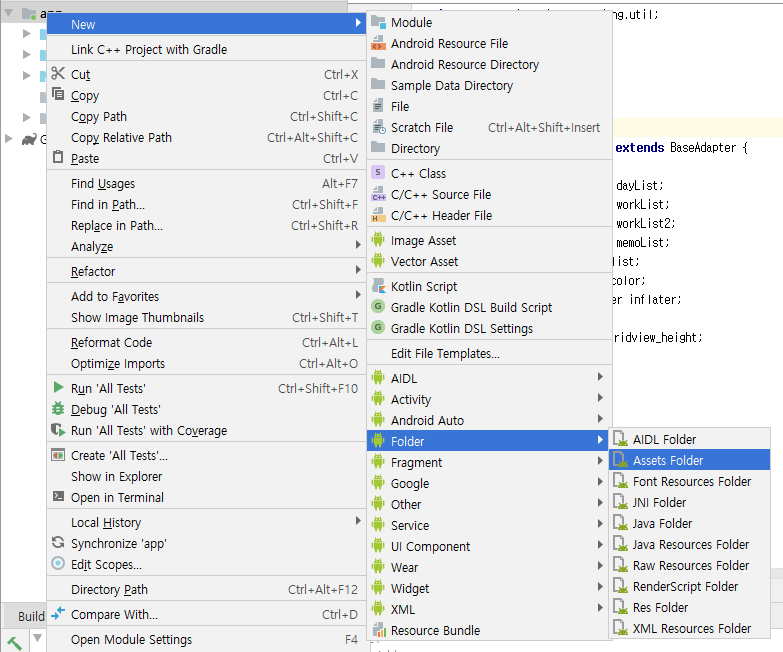Choose Copy Relative Path
The width and height of the screenshot is (783, 652).
pyautogui.click(x=206, y=137)
